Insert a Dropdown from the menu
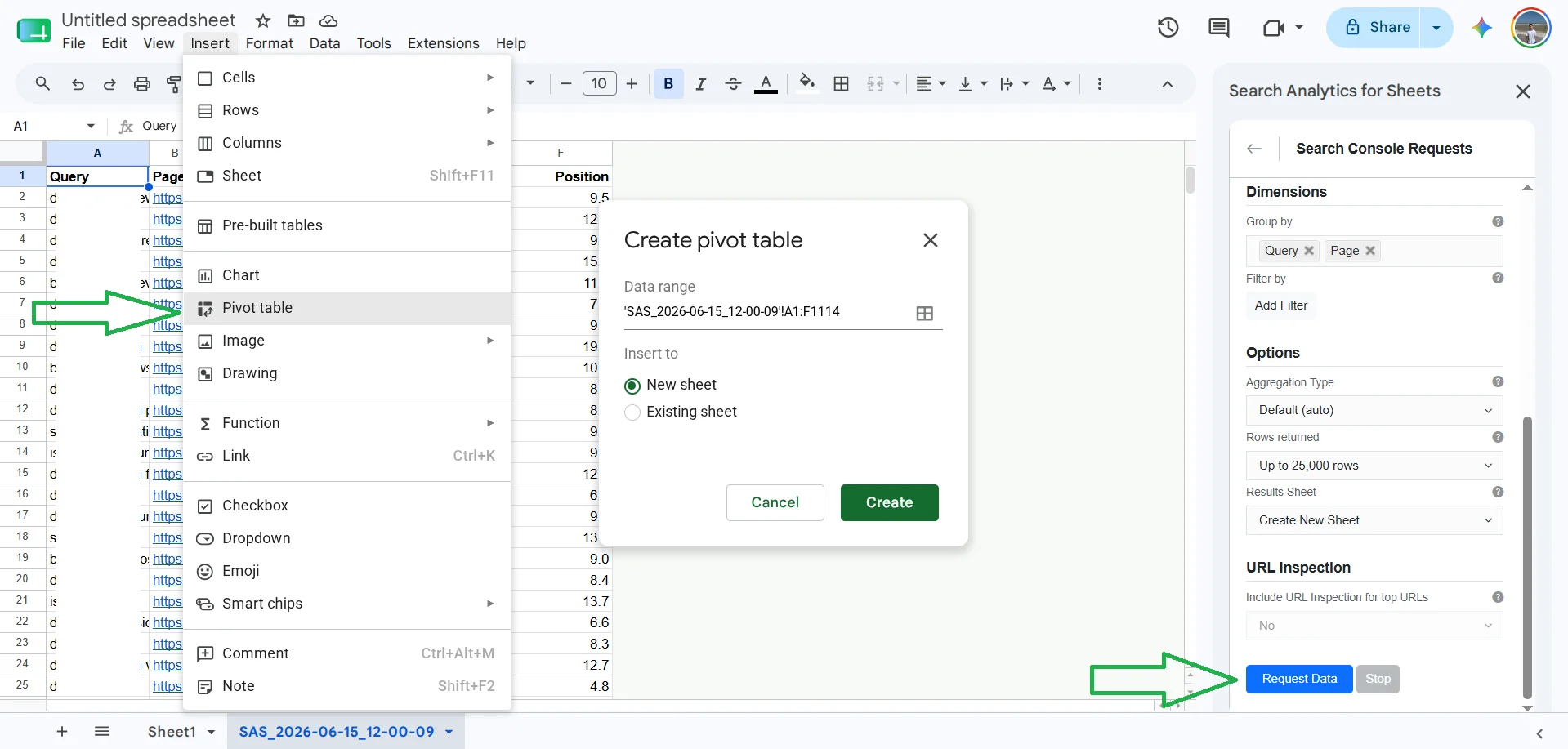The image size is (1568, 749). click(347, 538)
